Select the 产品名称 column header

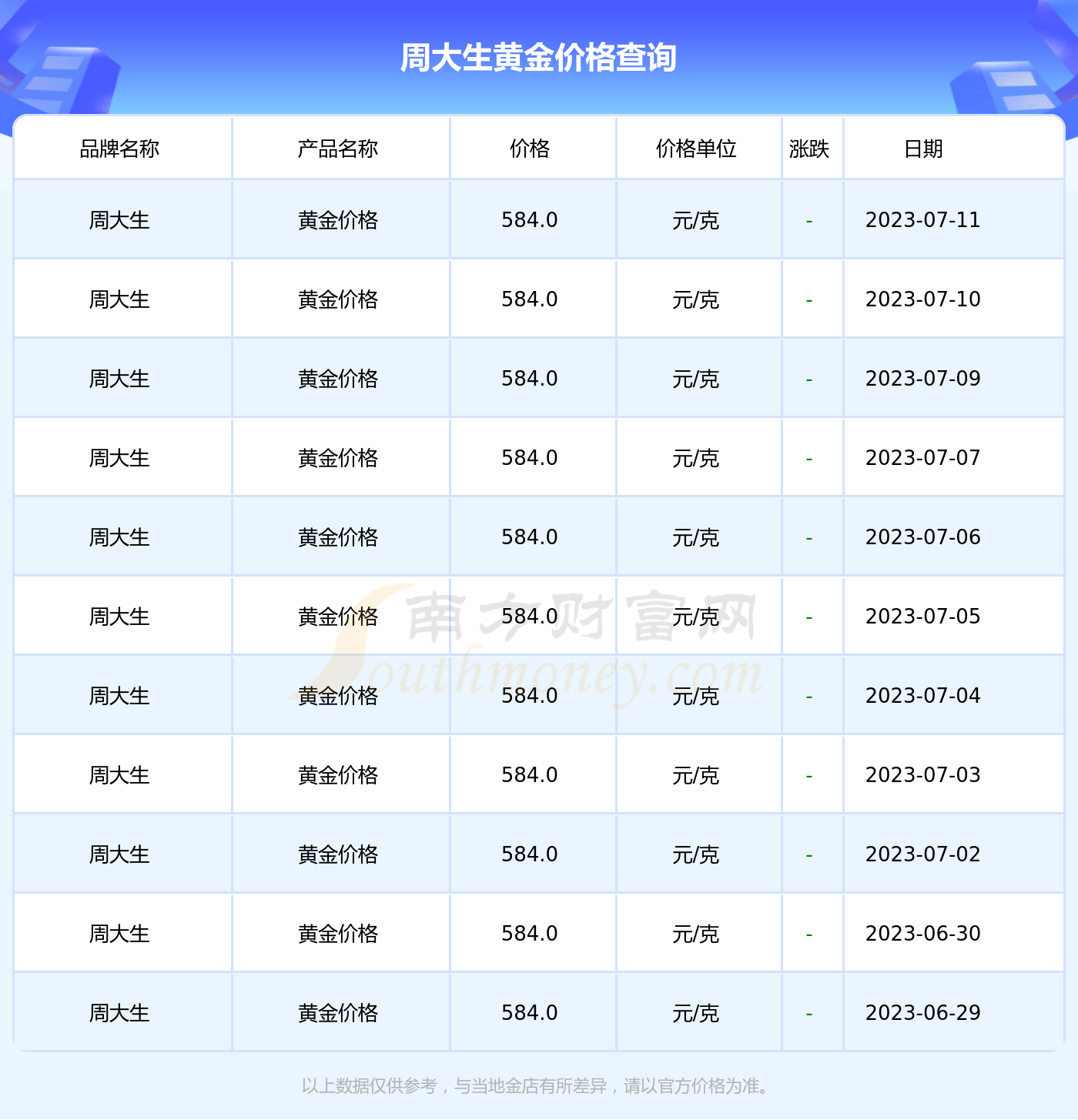point(338,149)
